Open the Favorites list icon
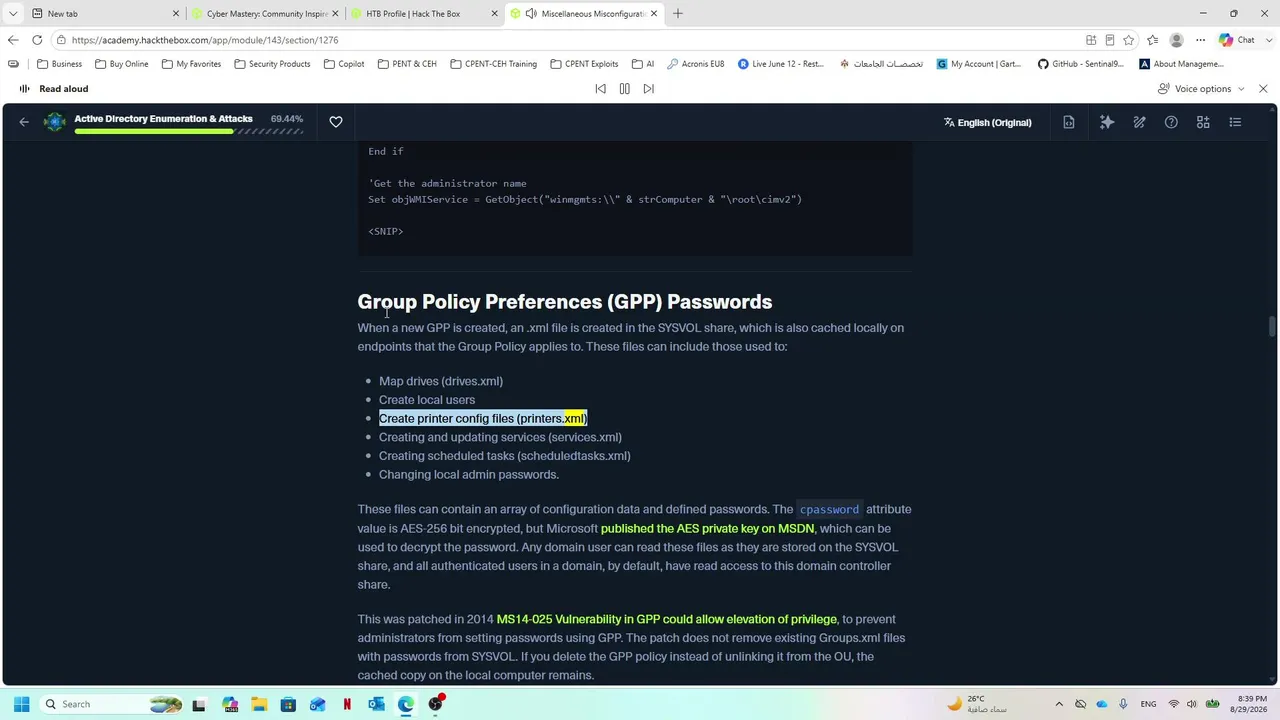1280x720 pixels. [x=1153, y=40]
